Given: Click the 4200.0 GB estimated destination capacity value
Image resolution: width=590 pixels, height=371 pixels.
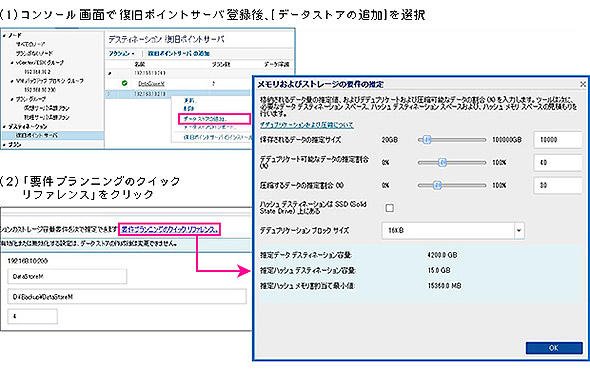Looking at the screenshot, I should point(442,255).
